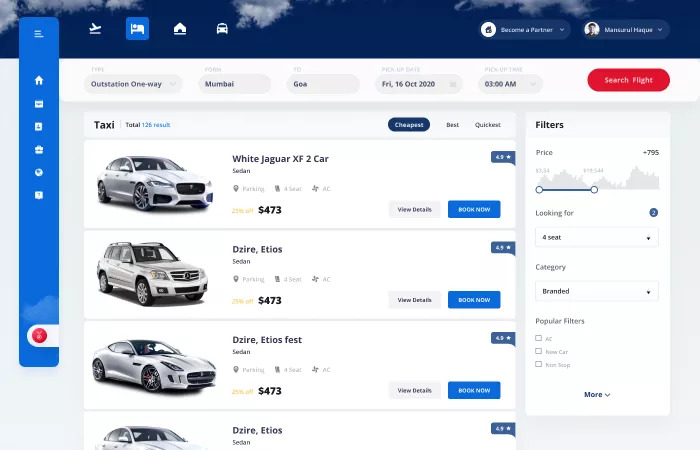This screenshot has height=450, width=700.
Task: Enable the AC popular filter
Action: [x=538, y=338]
